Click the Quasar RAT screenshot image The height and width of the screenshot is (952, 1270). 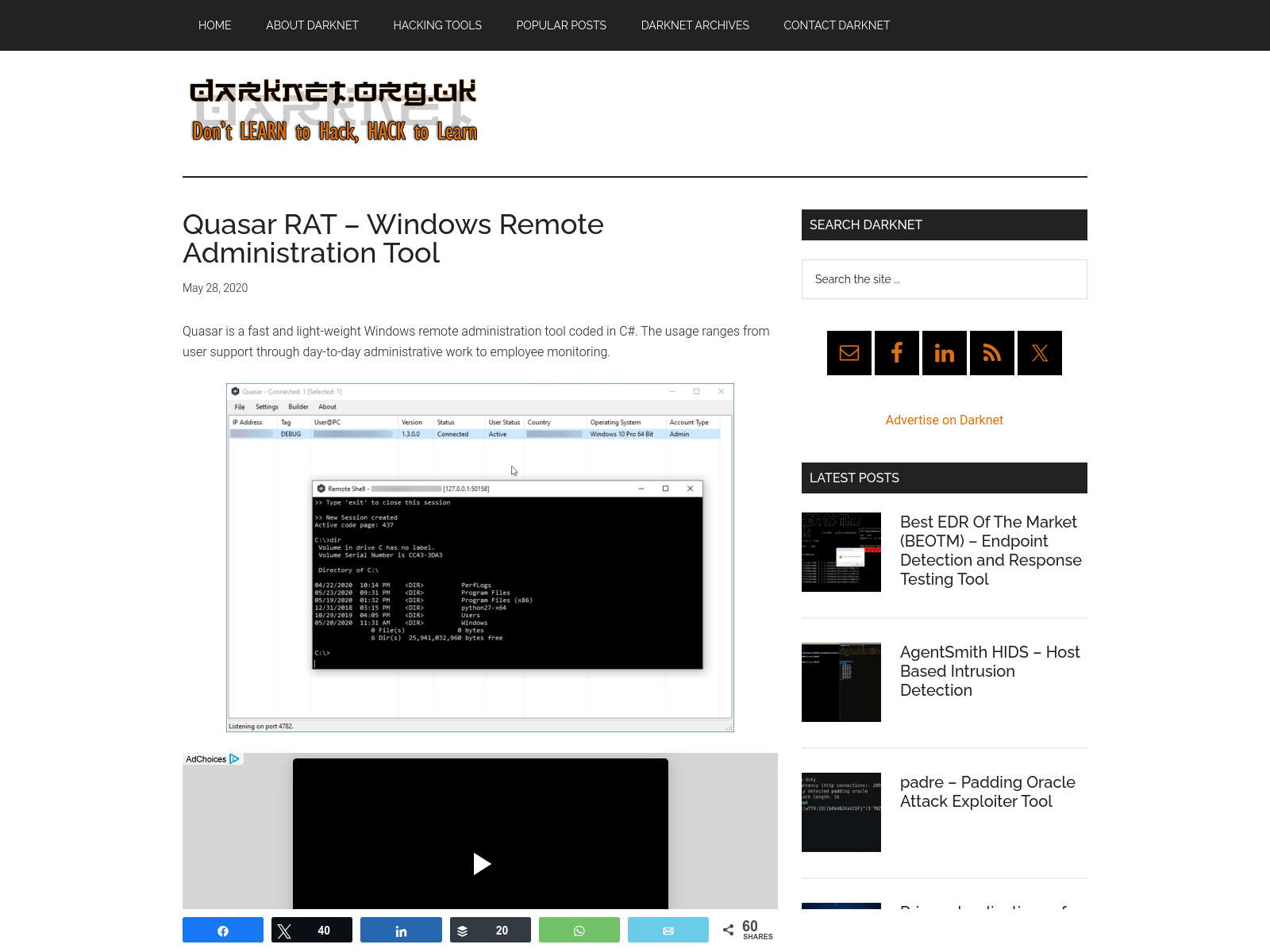coord(480,558)
